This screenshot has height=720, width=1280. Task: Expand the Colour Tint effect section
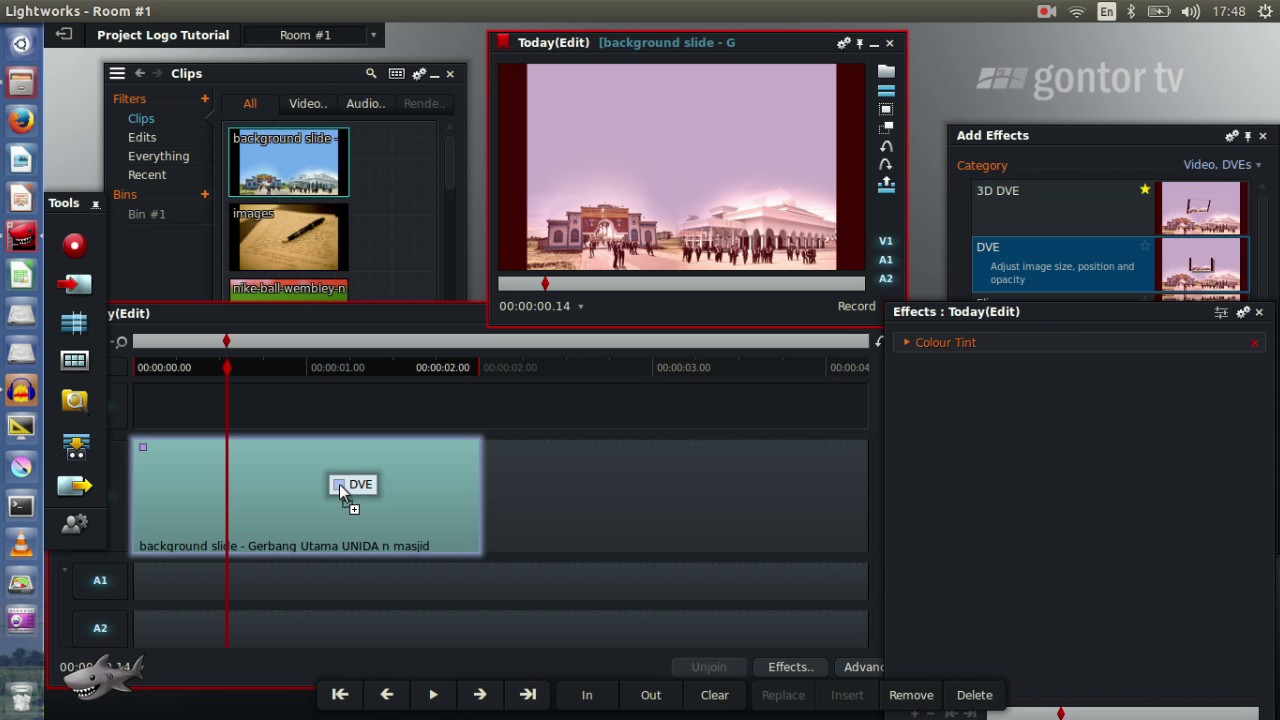[907, 342]
